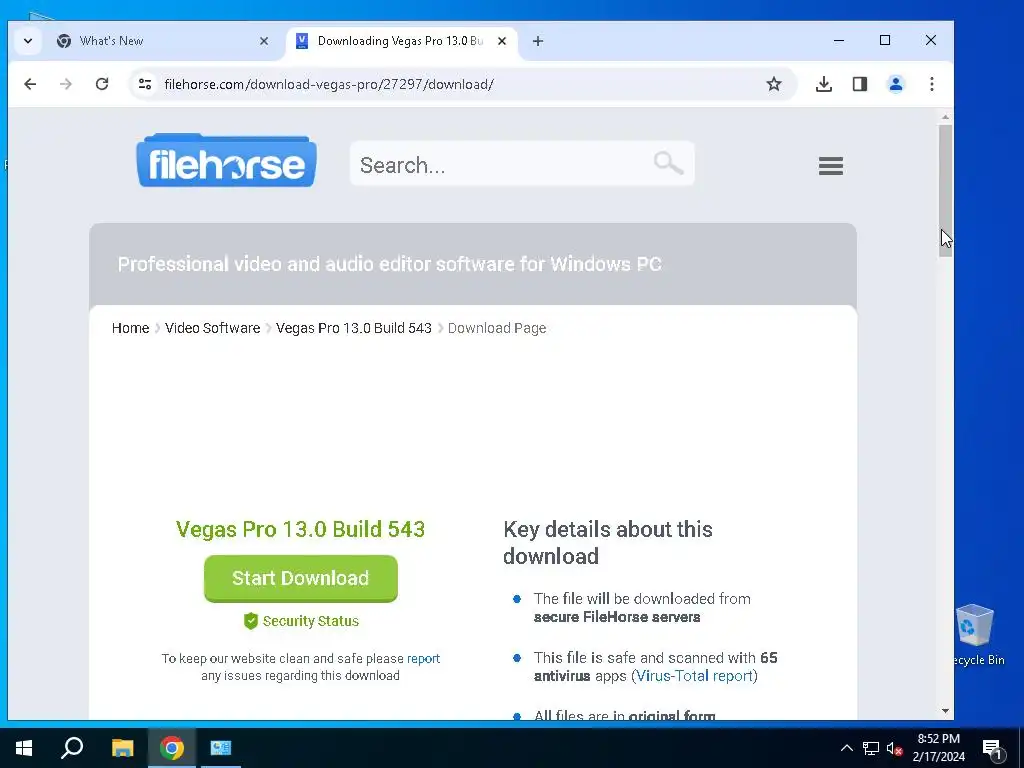The width and height of the screenshot is (1024, 768).
Task: Close the What's New tab
Action: (264, 40)
